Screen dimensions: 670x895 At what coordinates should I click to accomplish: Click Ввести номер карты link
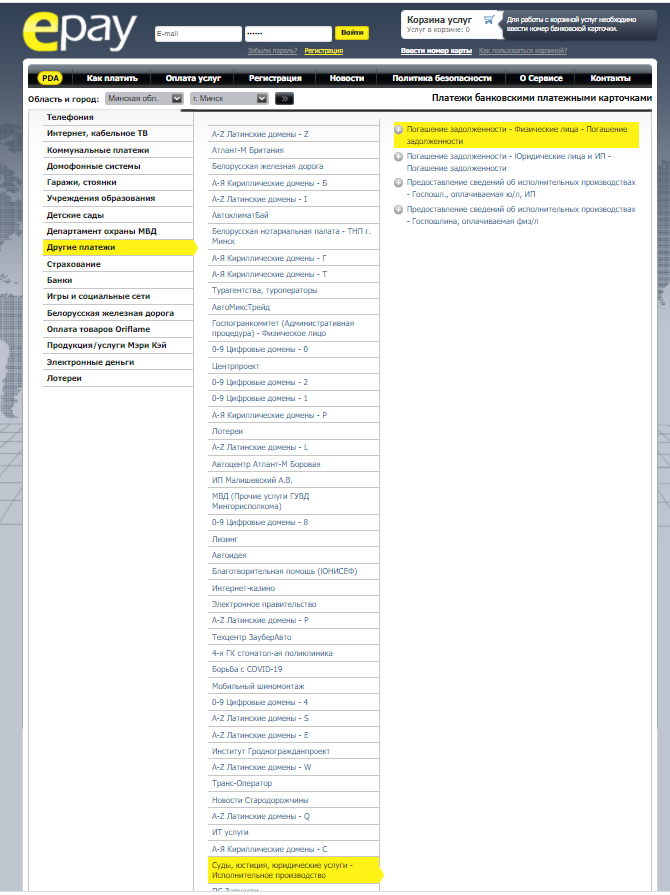pos(436,51)
